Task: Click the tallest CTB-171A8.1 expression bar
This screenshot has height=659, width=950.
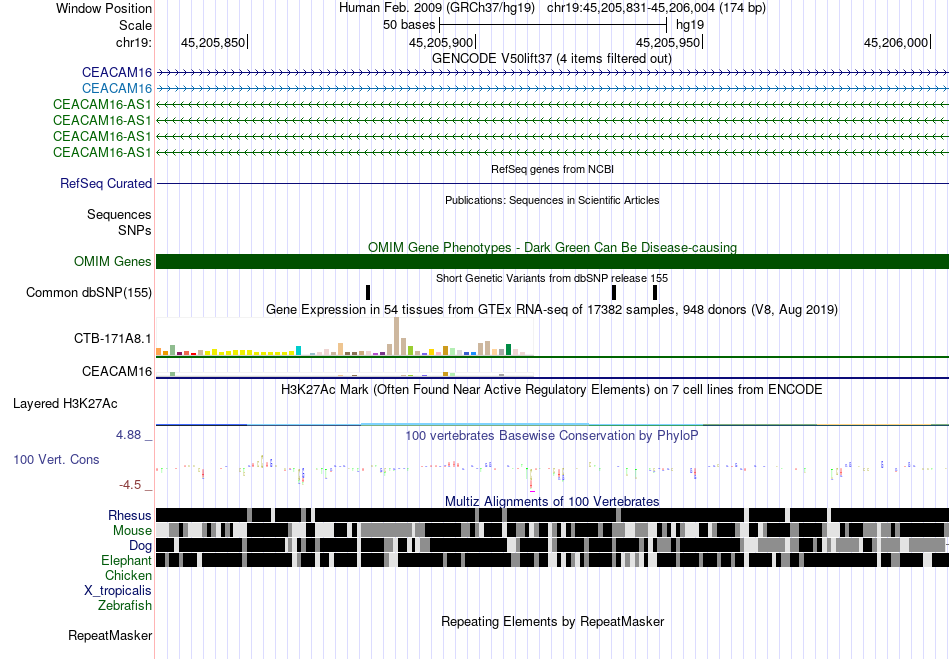Action: 396,336
